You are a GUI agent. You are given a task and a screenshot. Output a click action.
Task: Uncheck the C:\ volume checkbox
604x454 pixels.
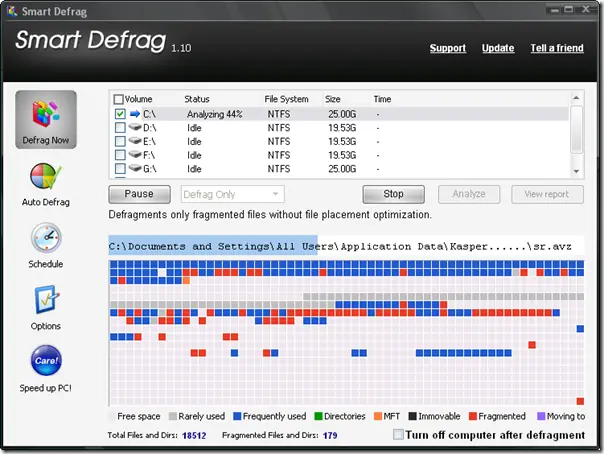tap(120, 114)
